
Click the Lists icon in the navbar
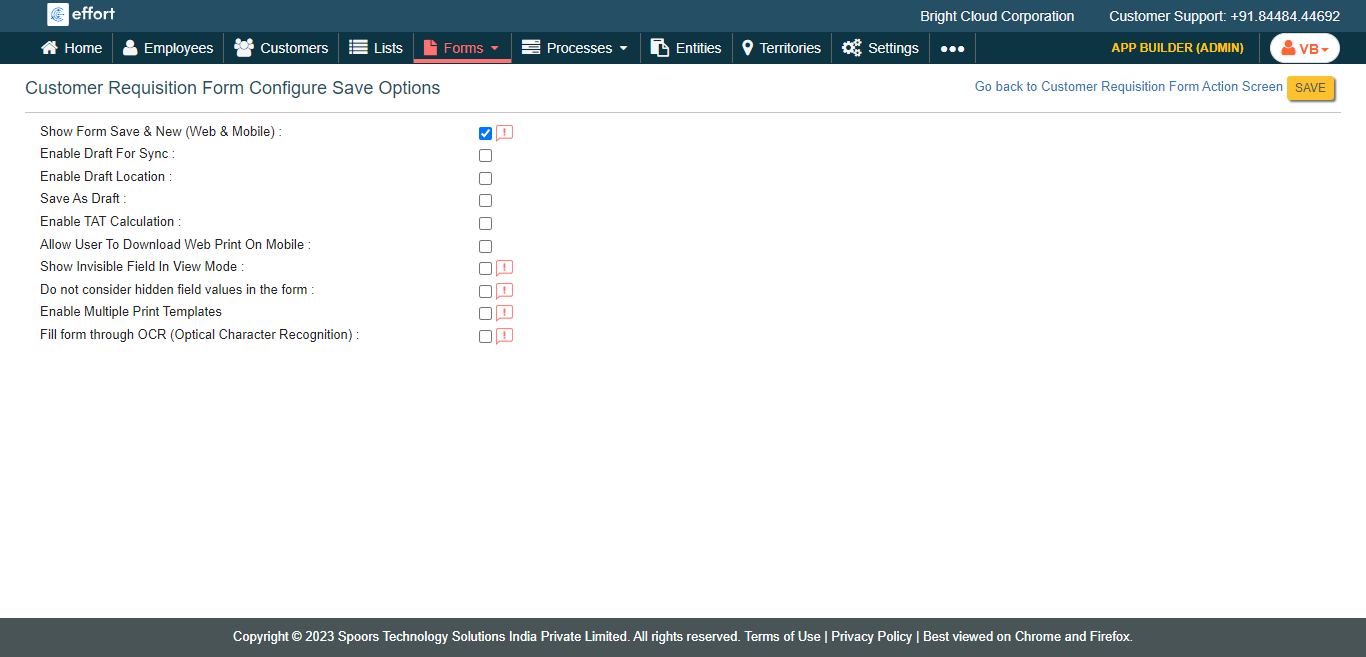click(358, 48)
